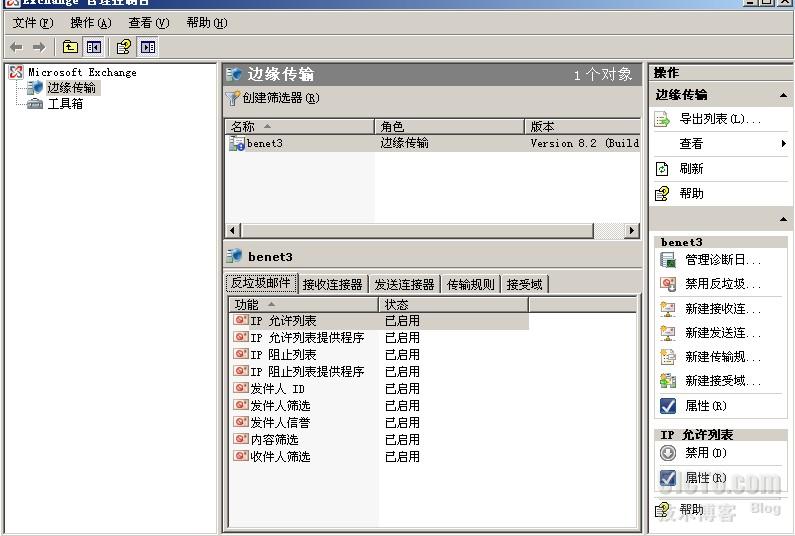Click the server list horizontal scrollbar thumb
Image resolution: width=795 pixels, height=536 pixels.
(x=417, y=231)
